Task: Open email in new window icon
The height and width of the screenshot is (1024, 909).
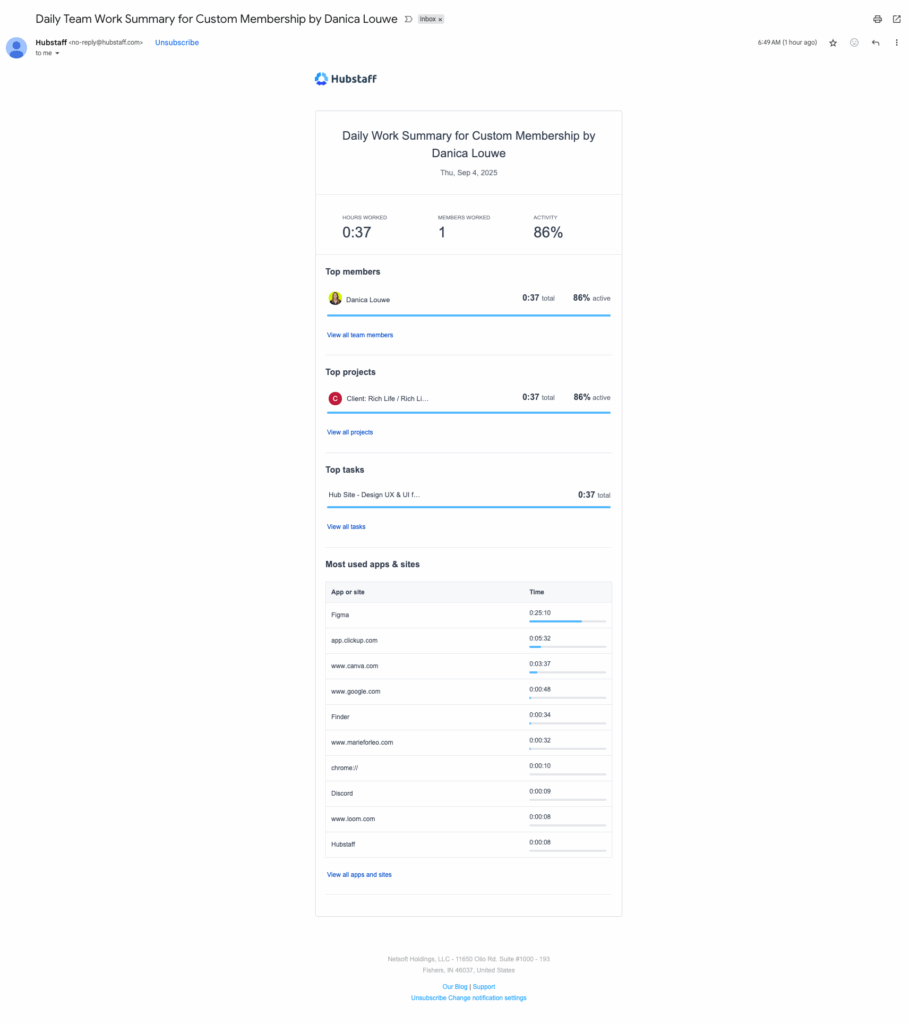Action: click(897, 19)
